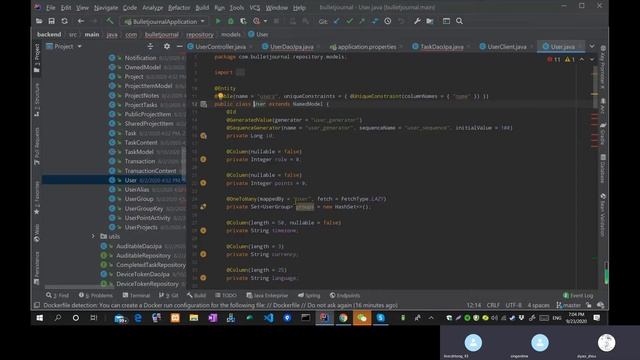Open Visual Studio Code from taskbar
Viewport: 640px width, 360px height.
point(269,318)
